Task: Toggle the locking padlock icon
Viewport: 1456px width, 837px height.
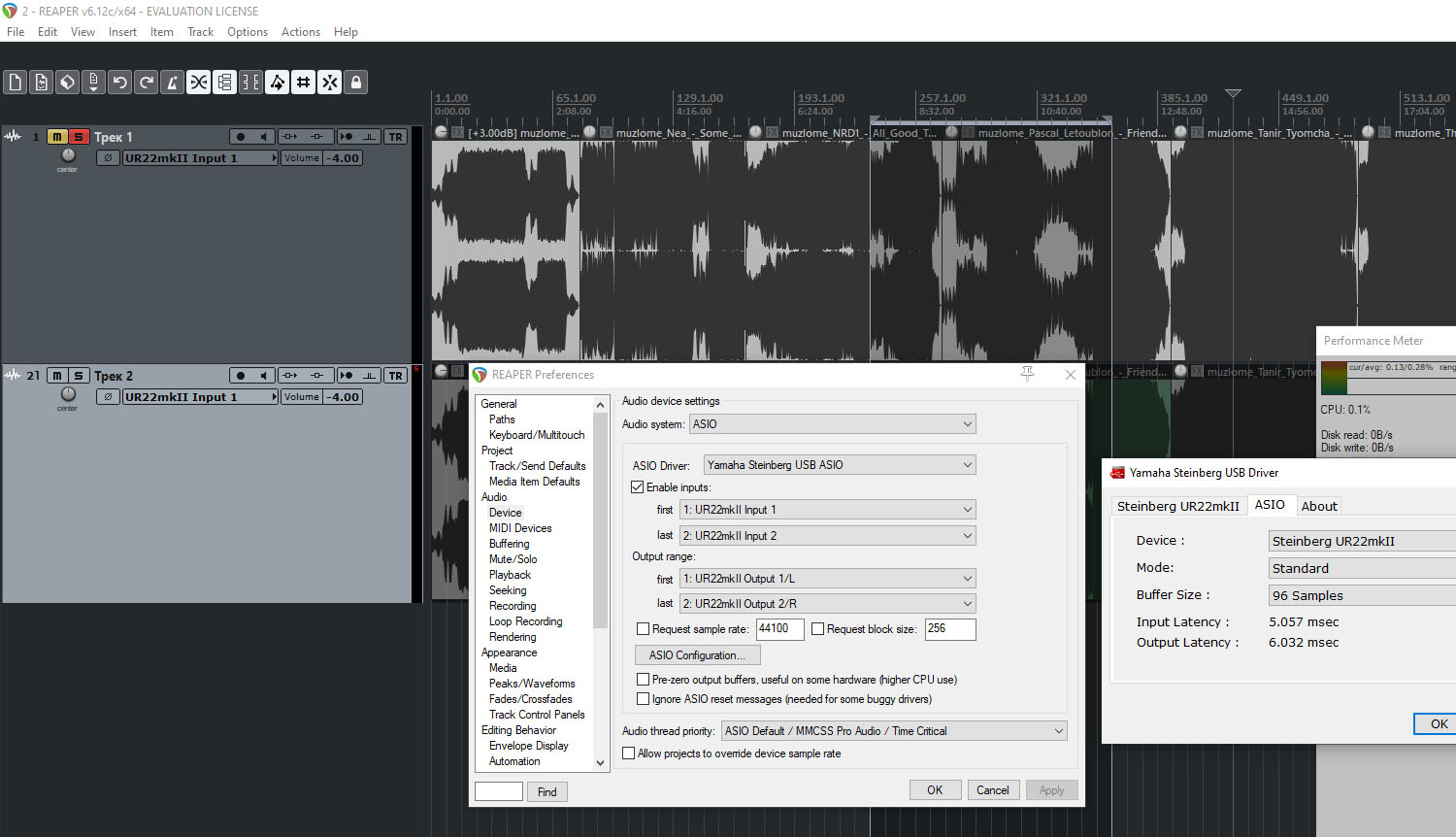Action: point(355,83)
